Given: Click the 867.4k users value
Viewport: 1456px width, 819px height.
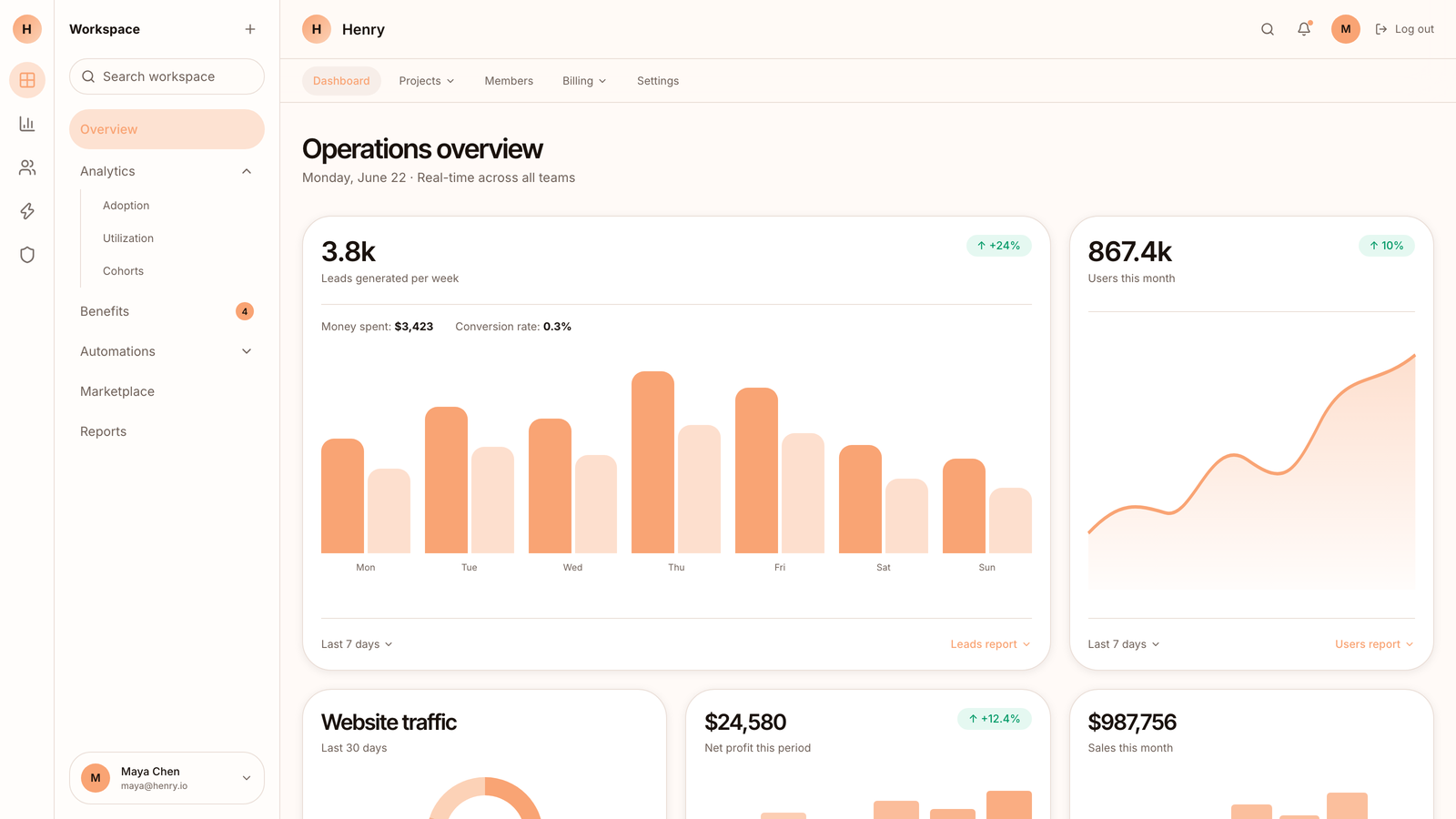Looking at the screenshot, I should 1129,251.
